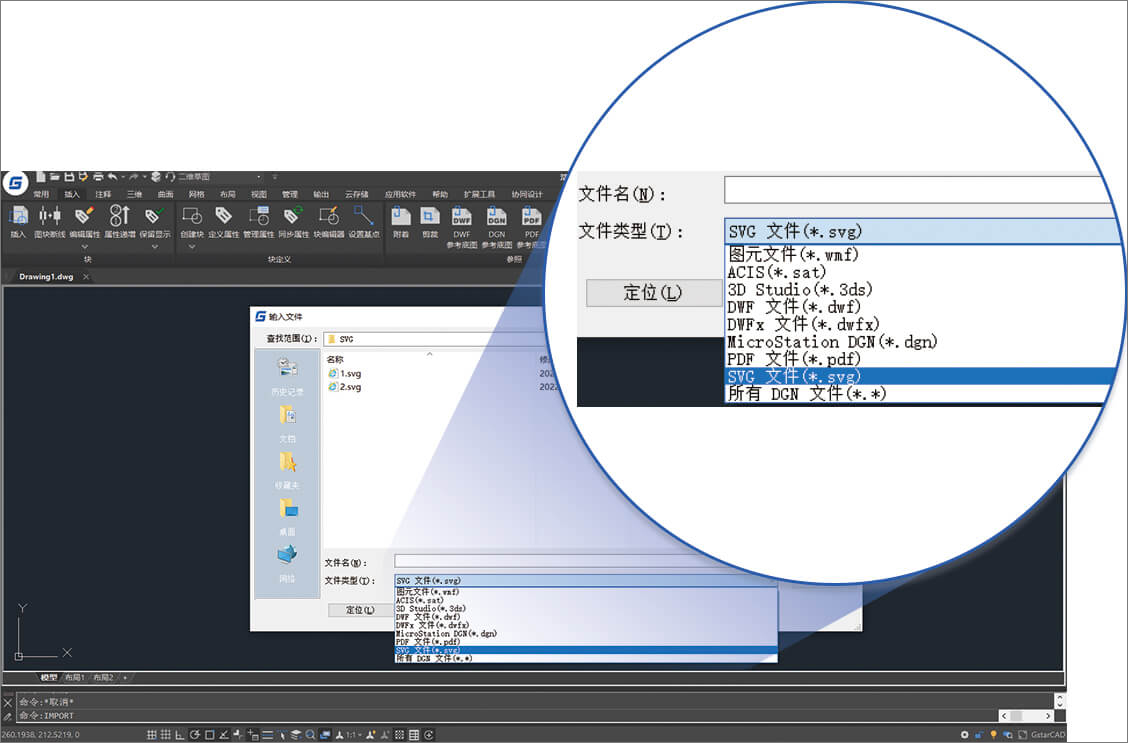The height and width of the screenshot is (743, 1128).
Task: Sort the file list by 名称 column
Action: point(335,359)
